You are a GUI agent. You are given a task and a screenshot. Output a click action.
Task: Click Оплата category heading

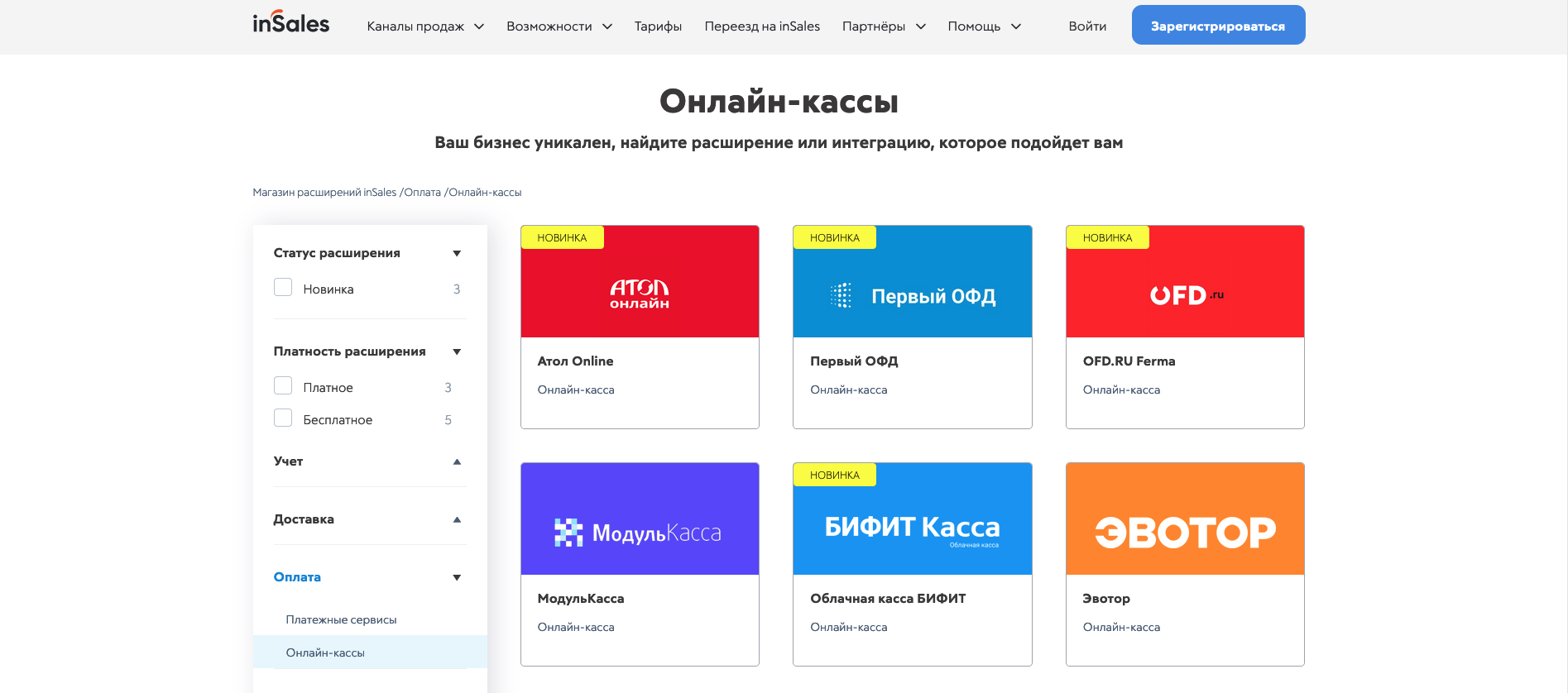coord(297,577)
